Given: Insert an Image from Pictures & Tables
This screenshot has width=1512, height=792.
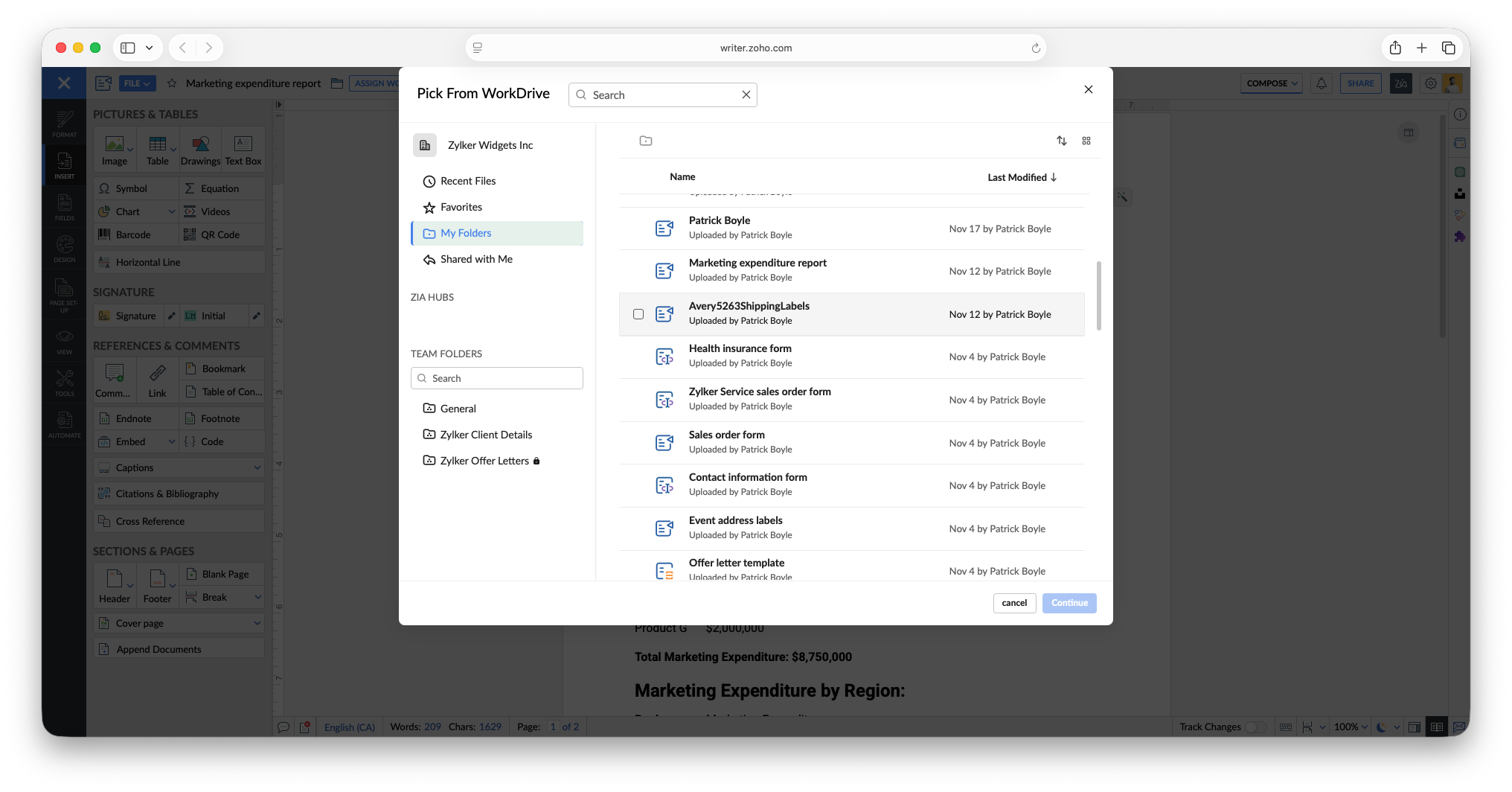Looking at the screenshot, I should click(x=115, y=150).
